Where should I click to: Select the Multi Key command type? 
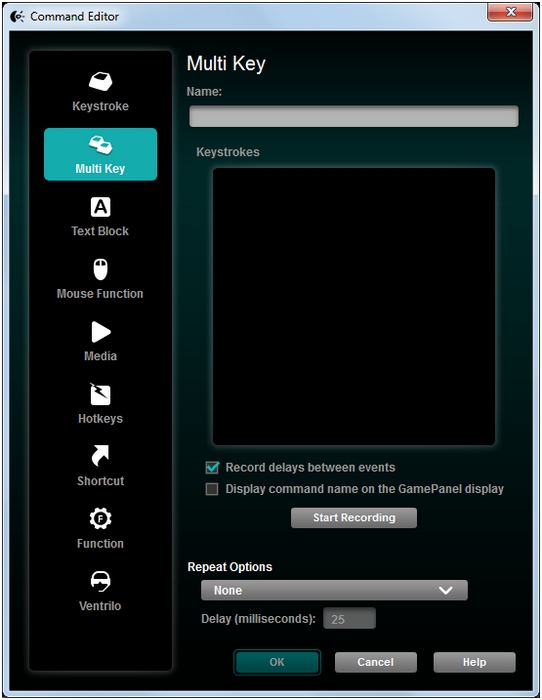pyautogui.click(x=100, y=154)
